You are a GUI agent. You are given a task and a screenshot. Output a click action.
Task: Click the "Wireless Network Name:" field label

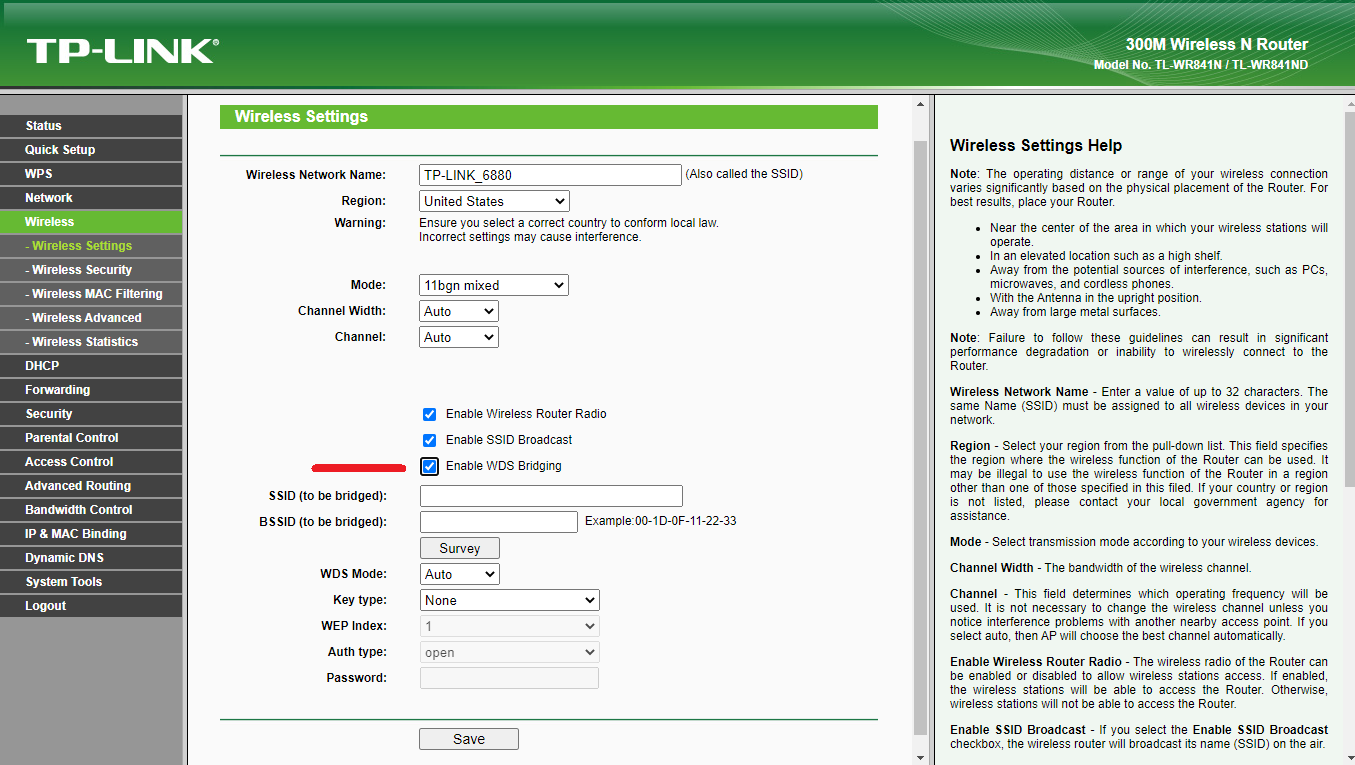pyautogui.click(x=316, y=175)
